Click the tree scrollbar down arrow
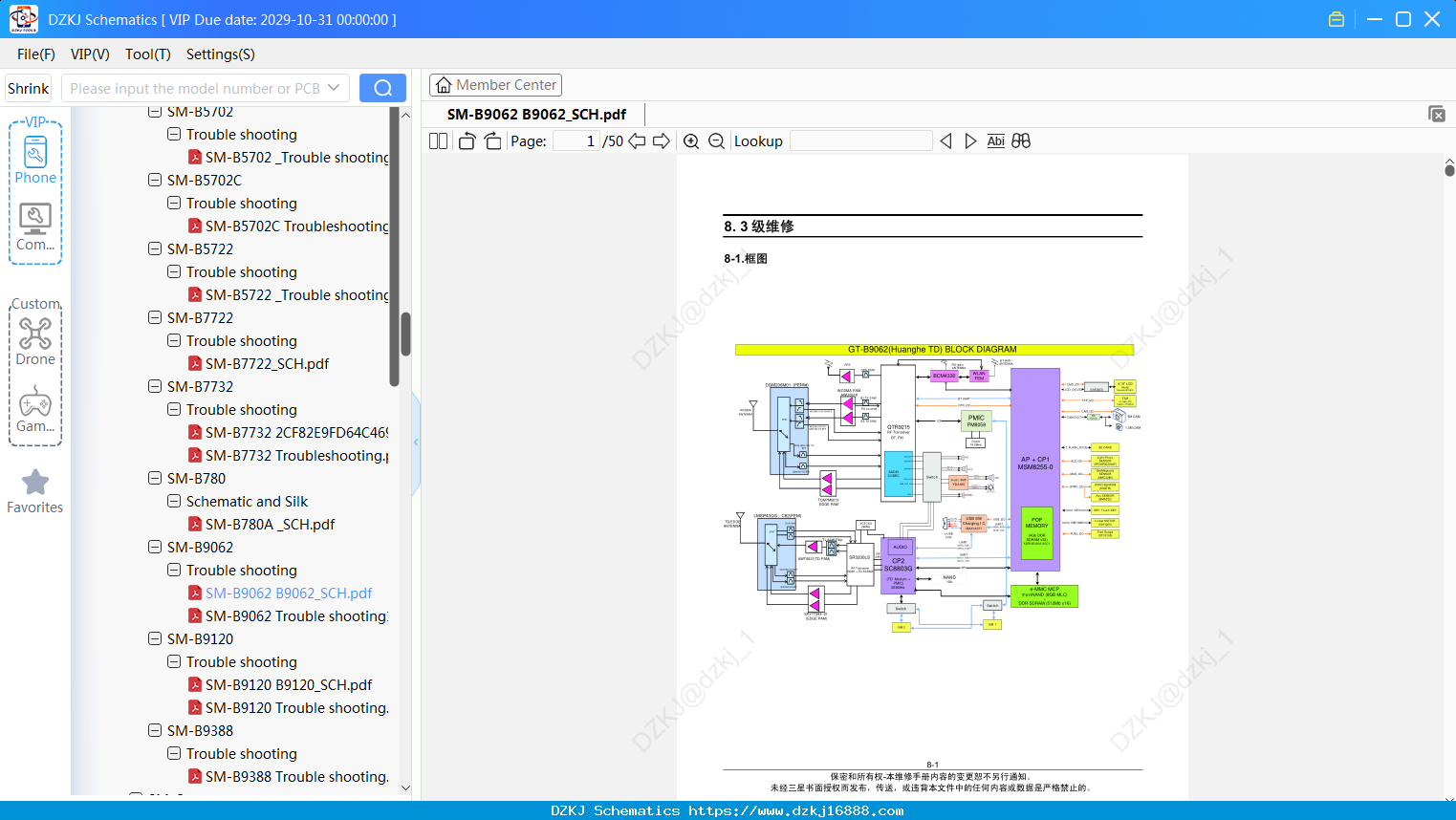The height and width of the screenshot is (820, 1456). (405, 788)
